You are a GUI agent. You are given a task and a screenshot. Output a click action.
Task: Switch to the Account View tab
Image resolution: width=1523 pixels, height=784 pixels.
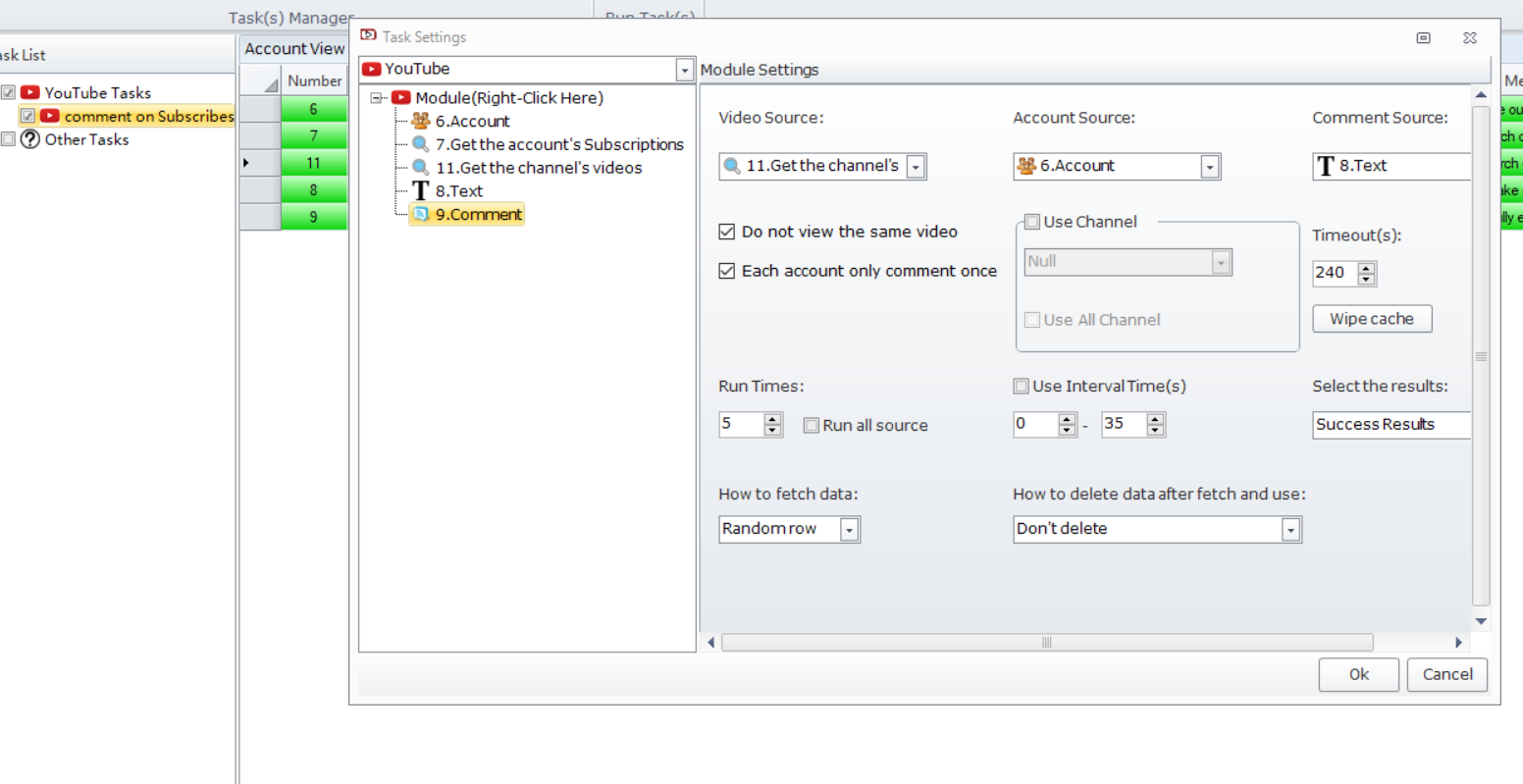pos(294,49)
